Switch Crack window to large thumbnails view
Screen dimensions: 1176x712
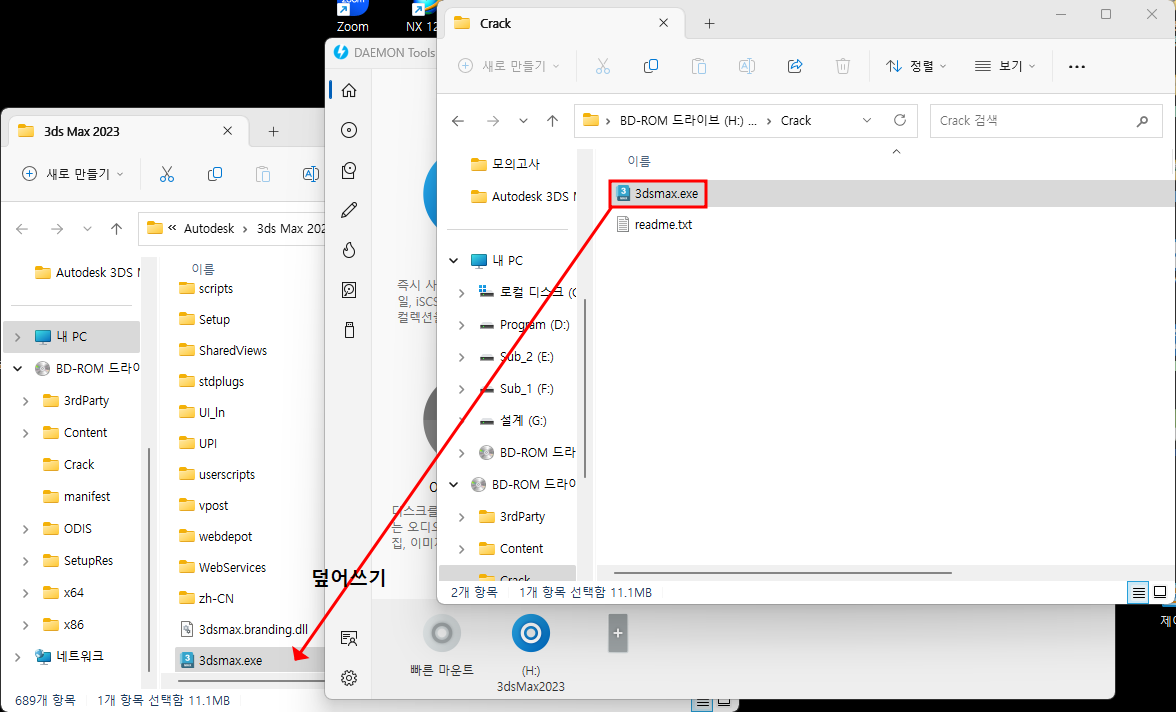pos(1160,593)
